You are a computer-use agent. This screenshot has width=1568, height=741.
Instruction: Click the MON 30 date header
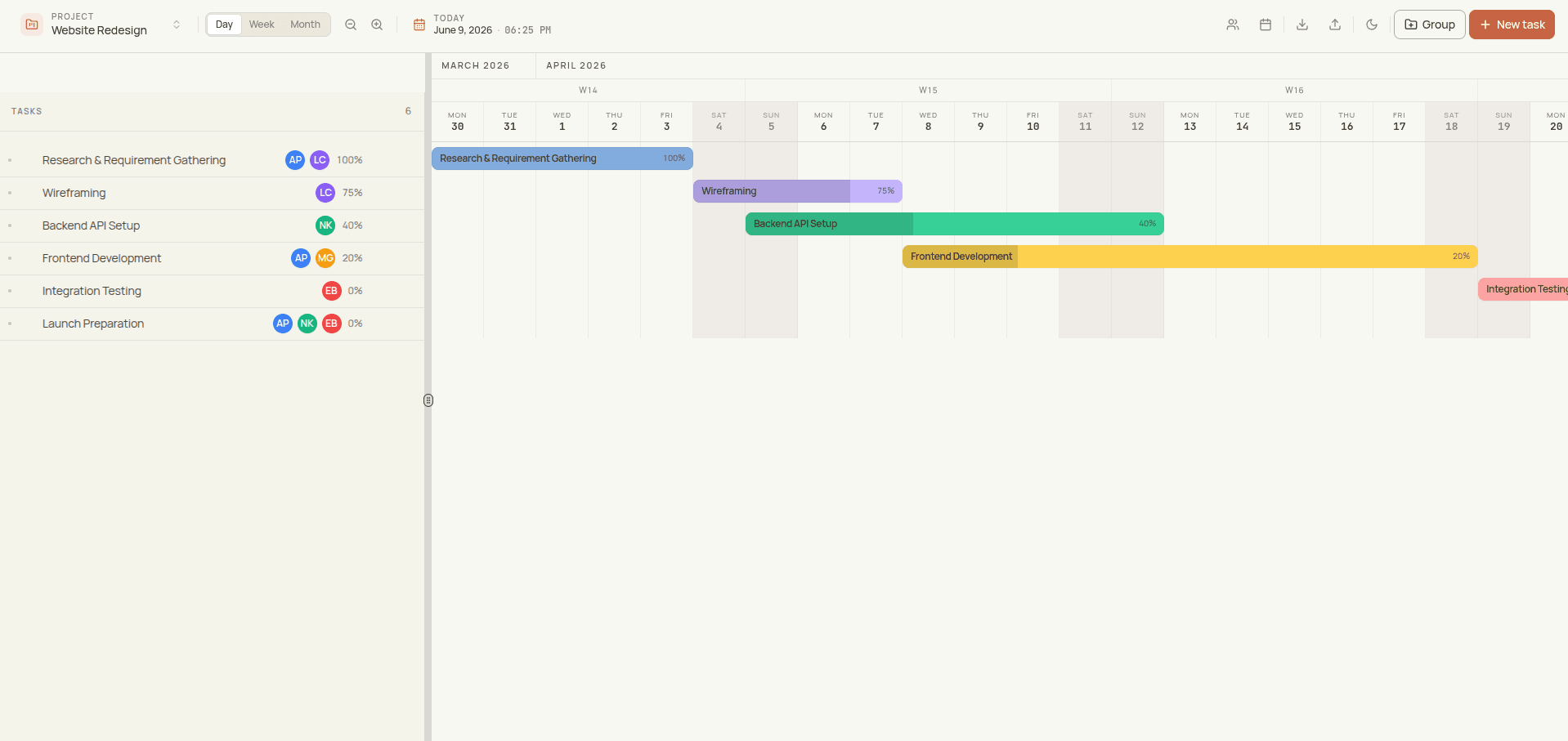pos(458,122)
